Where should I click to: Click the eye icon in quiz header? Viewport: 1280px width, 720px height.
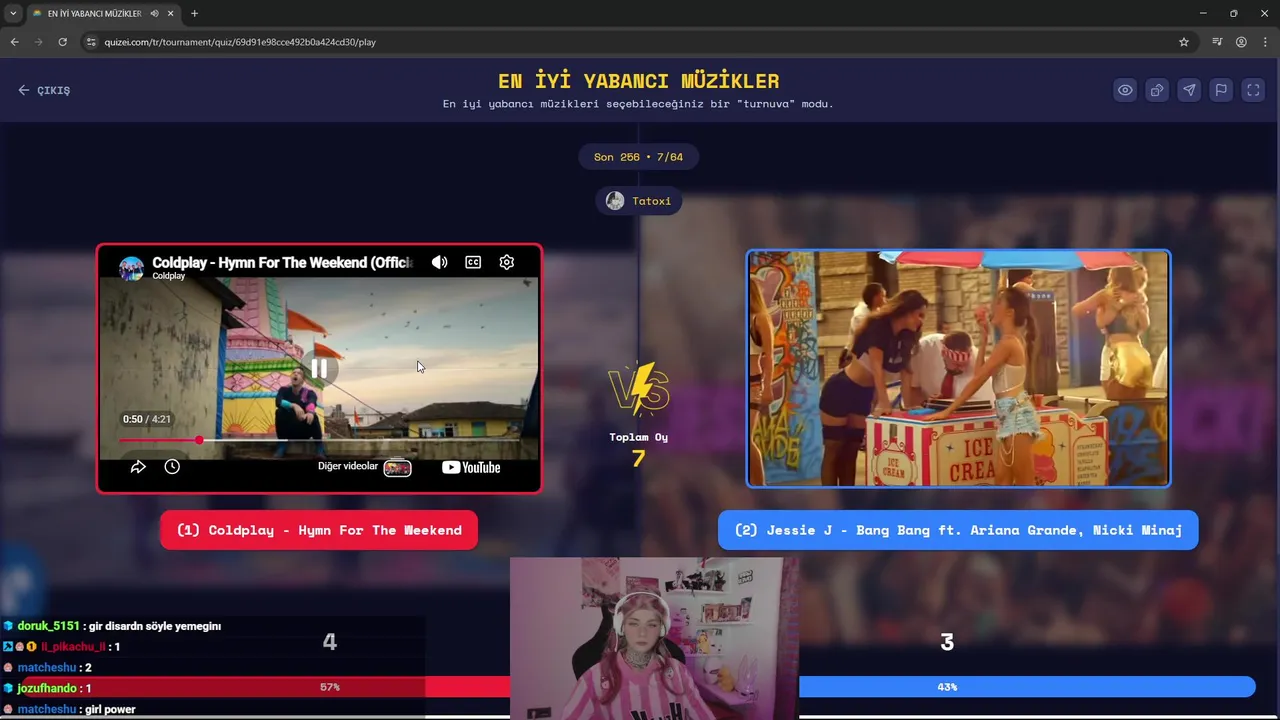1125,90
